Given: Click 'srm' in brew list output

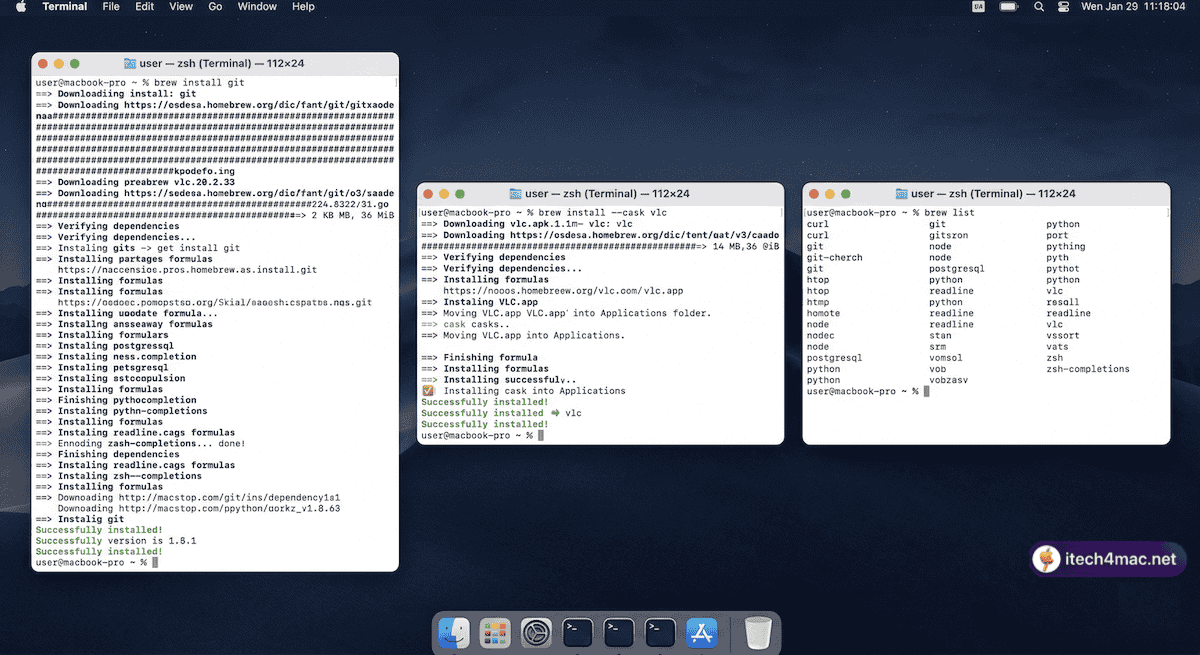Looking at the screenshot, I should click(x=938, y=347).
